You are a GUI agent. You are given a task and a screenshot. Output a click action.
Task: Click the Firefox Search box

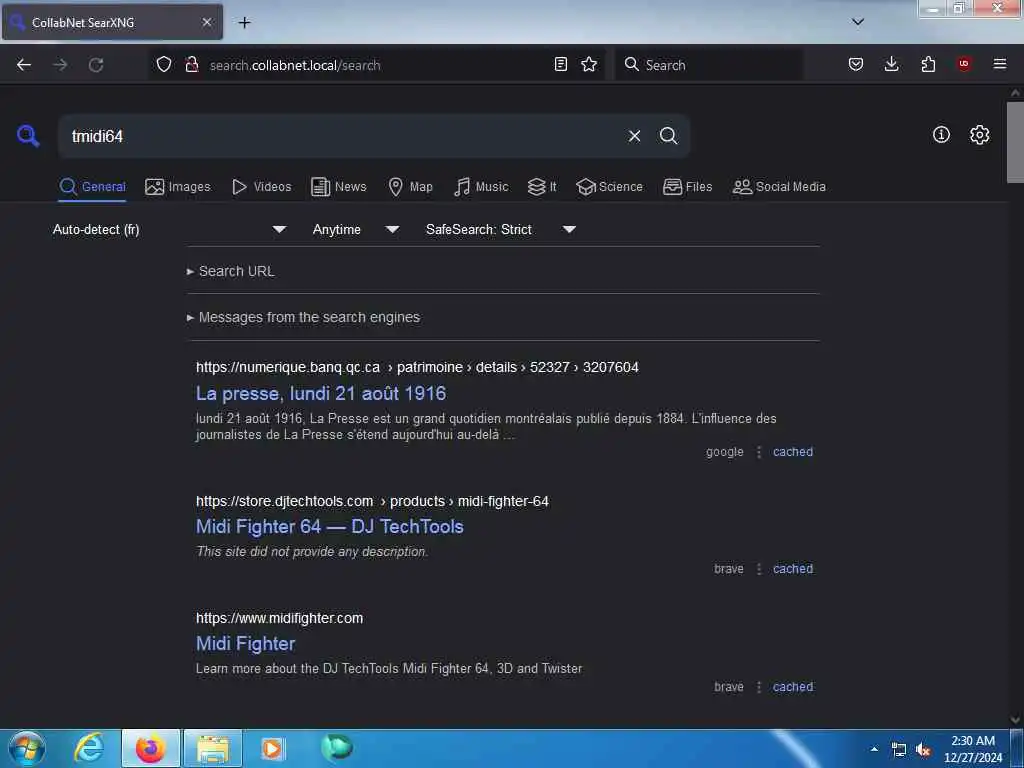709,64
